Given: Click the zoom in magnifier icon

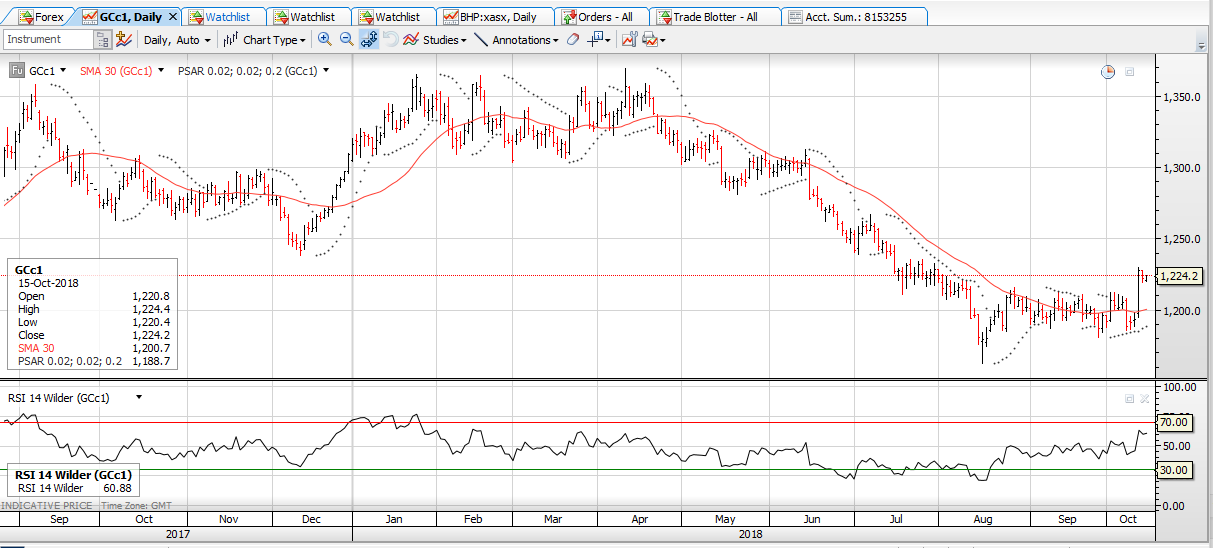Looking at the screenshot, I should pyautogui.click(x=324, y=39).
